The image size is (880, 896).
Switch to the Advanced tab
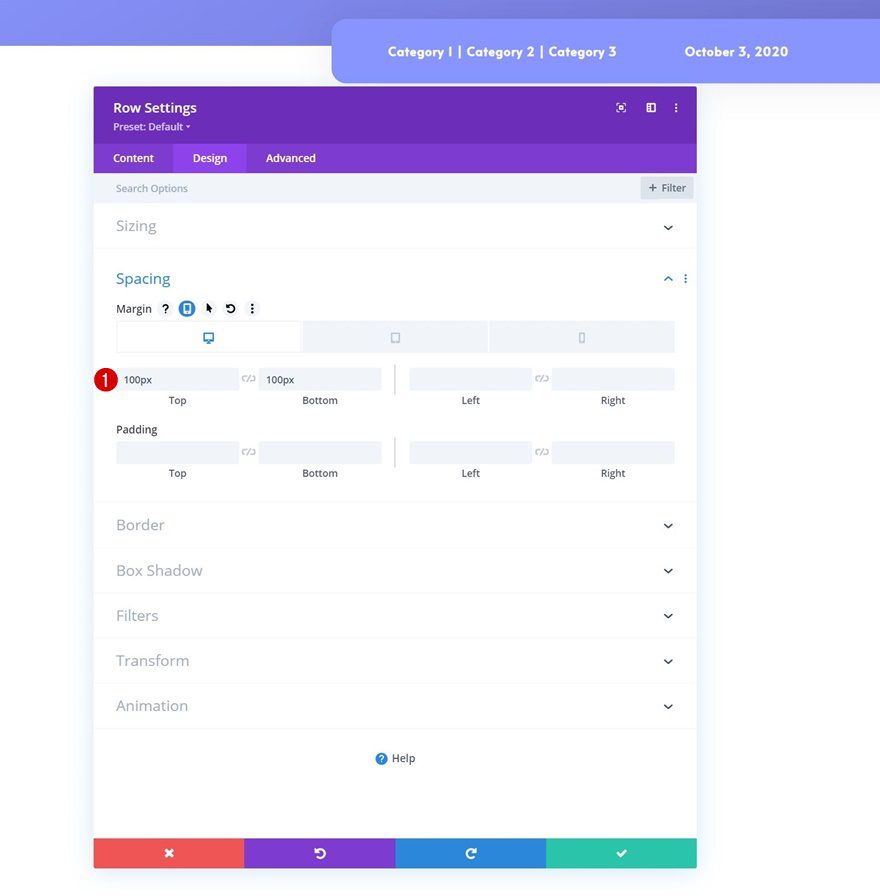click(x=290, y=157)
